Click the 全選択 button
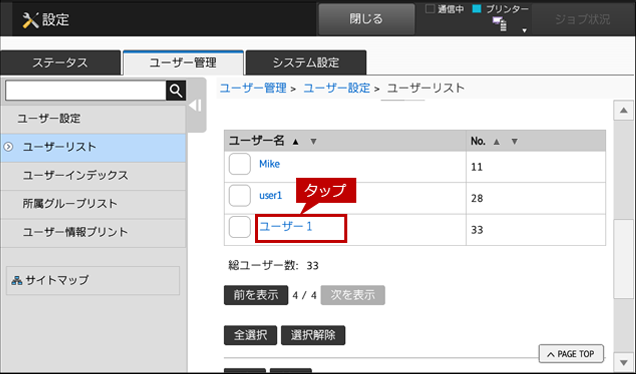636x374 pixels. (250, 335)
